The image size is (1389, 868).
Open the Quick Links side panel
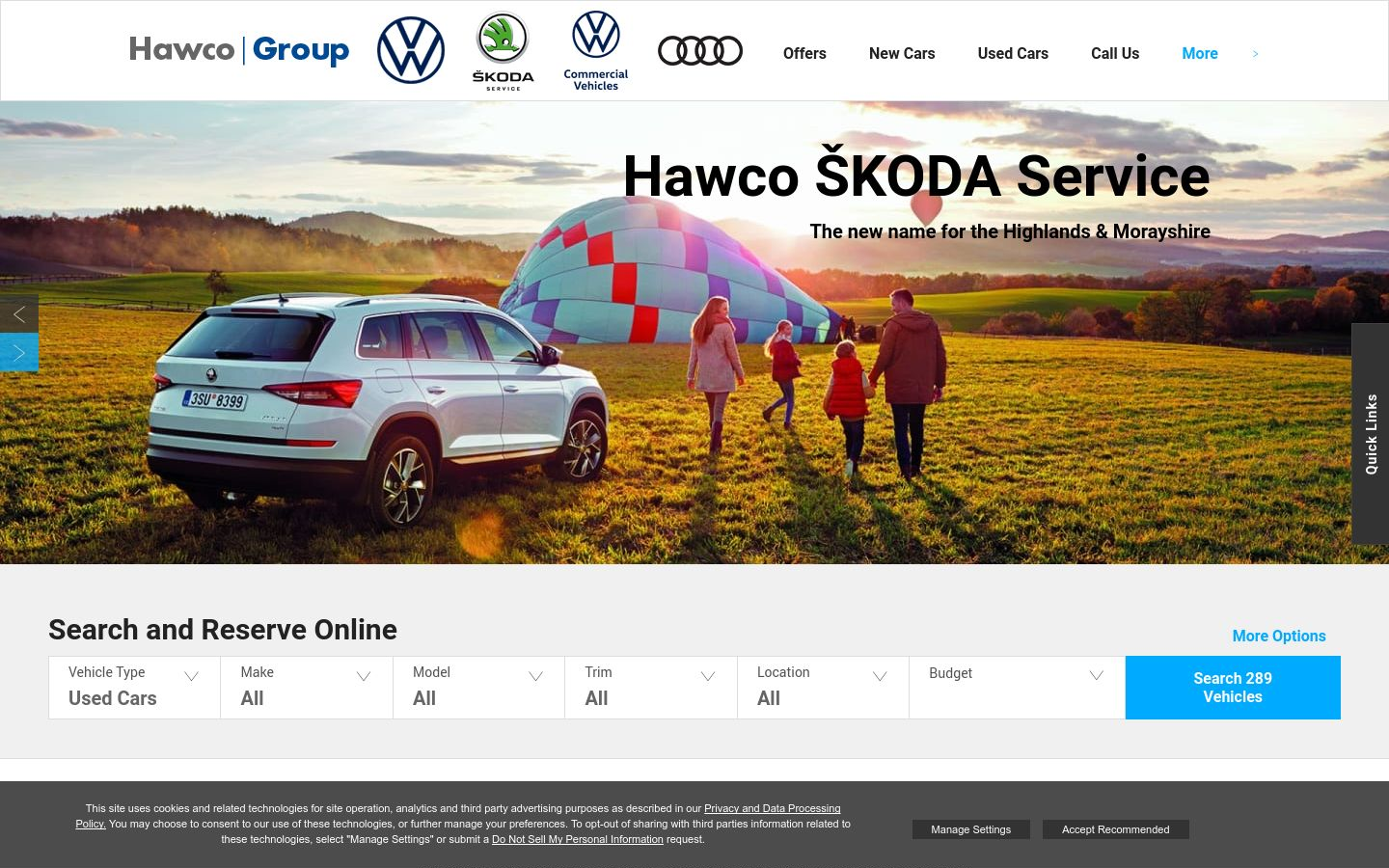1371,434
